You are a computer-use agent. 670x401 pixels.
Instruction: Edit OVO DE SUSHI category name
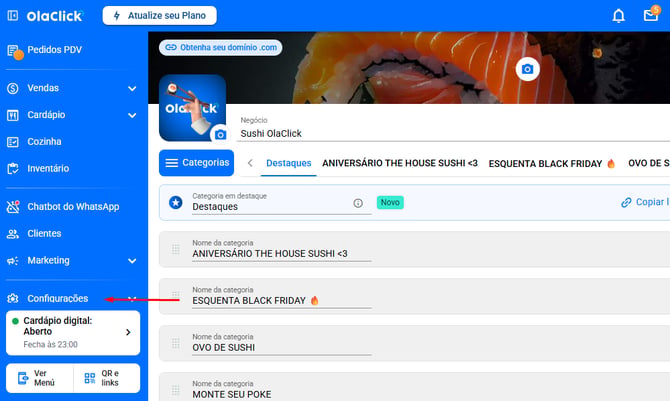(x=282, y=348)
